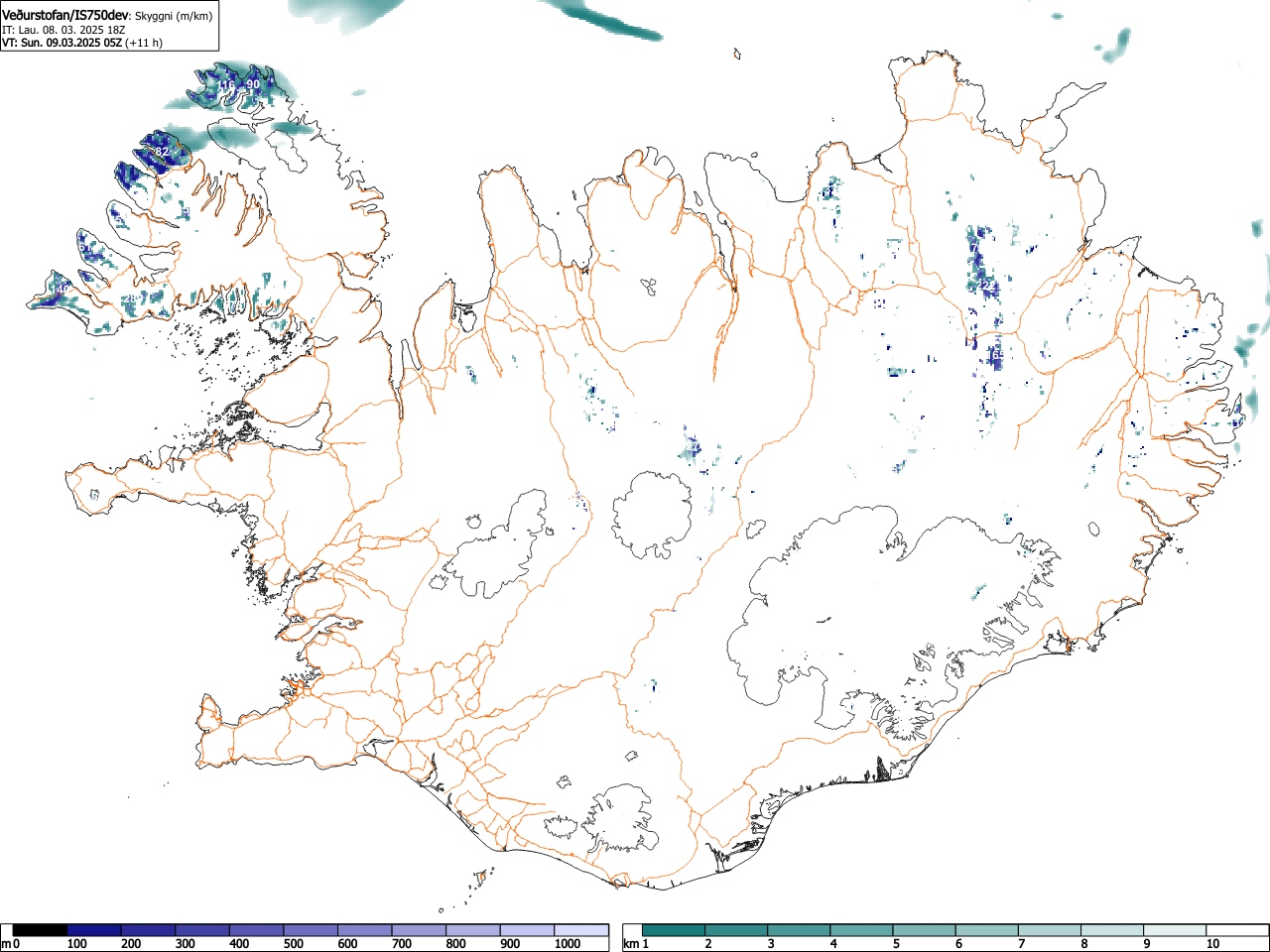
Task: Click the 800–900 m legend swatch
Action: (x=472, y=930)
